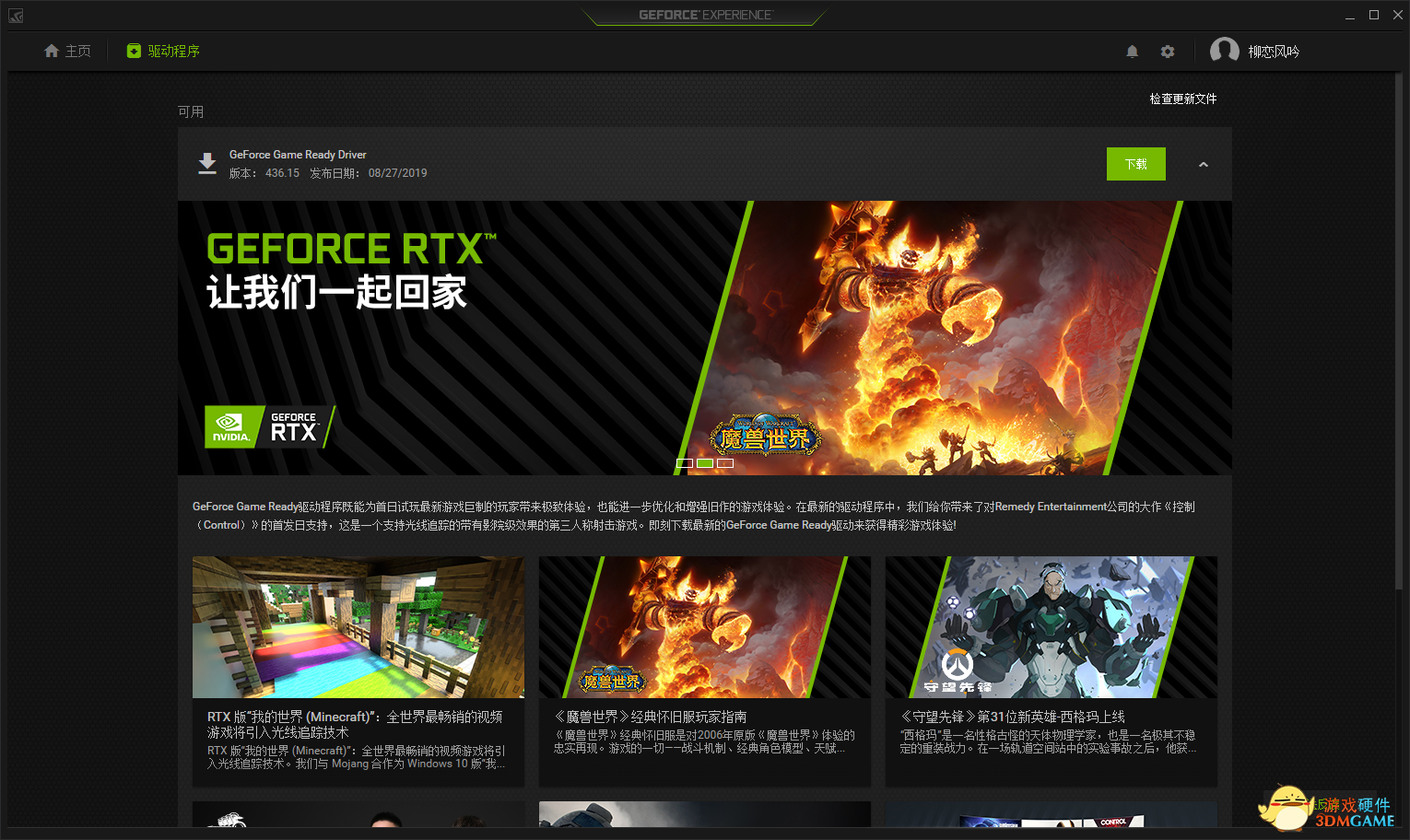Screen dimensions: 1410x840
Task: Collapse the driver details chevron
Action: (x=1203, y=165)
